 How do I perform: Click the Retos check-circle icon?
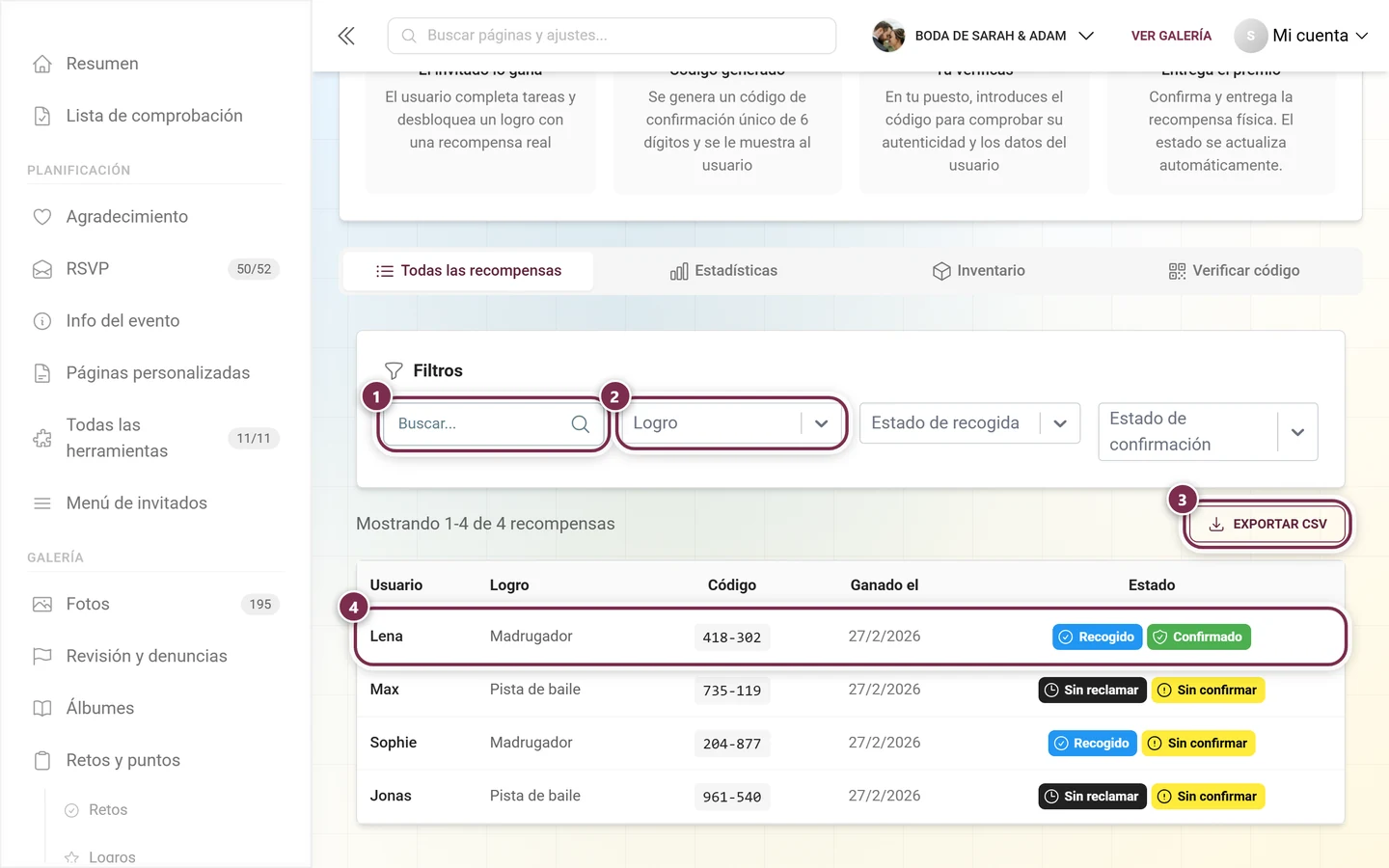71,810
